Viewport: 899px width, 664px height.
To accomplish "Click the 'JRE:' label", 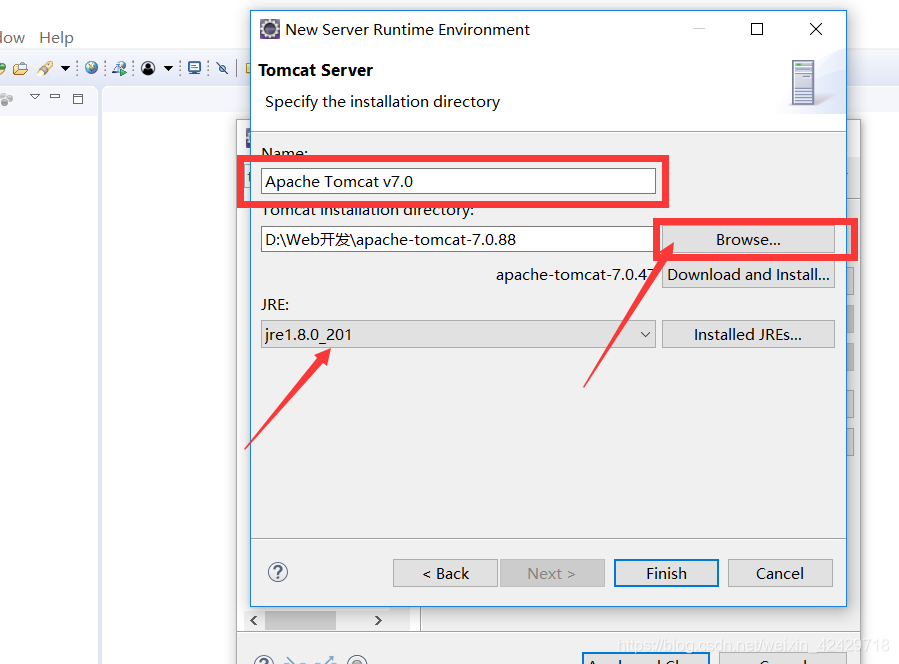I will click(275, 304).
